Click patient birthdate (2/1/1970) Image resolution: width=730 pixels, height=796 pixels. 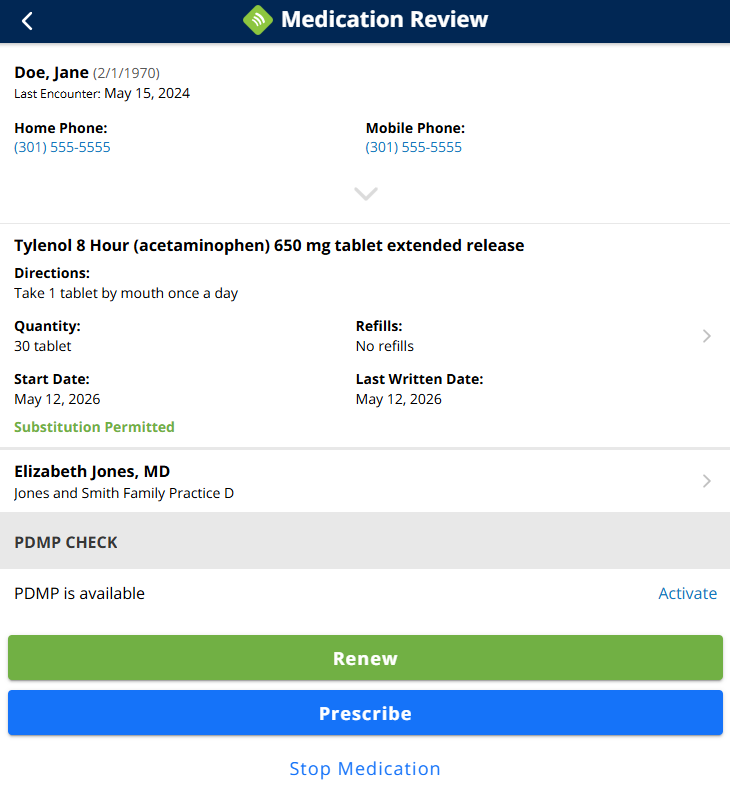[126, 73]
